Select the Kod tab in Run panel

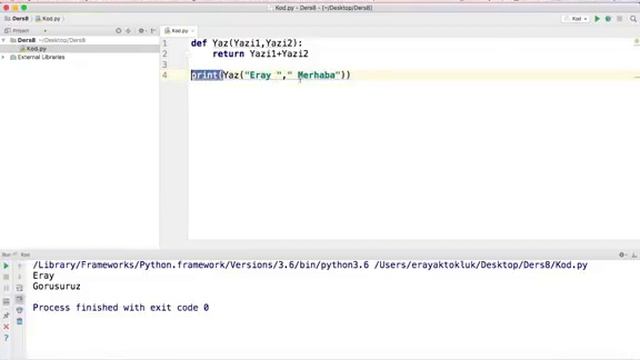pyautogui.click(x=25, y=255)
